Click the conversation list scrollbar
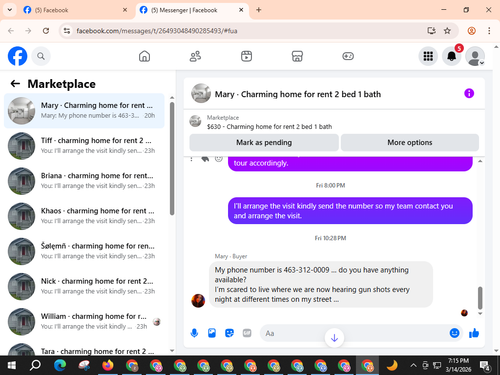The width and height of the screenshot is (500, 375). click(172, 159)
